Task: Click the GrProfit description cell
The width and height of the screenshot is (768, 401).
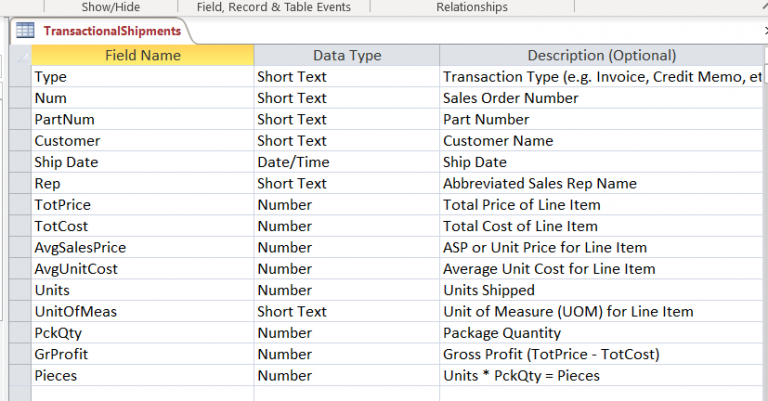Action: tap(601, 354)
